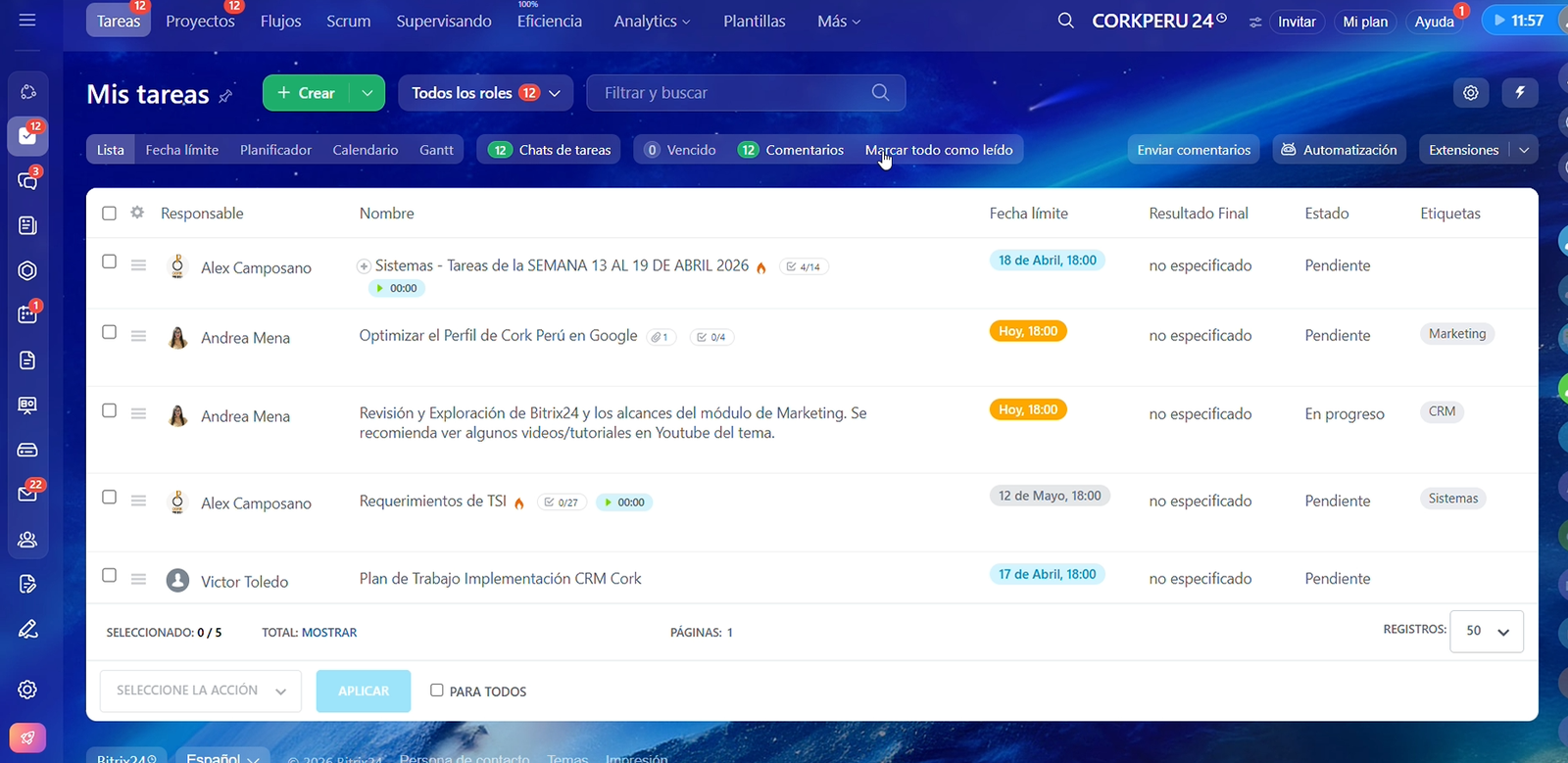Click the Enviar comentarios button
The height and width of the screenshot is (763, 1568).
pyautogui.click(x=1194, y=150)
